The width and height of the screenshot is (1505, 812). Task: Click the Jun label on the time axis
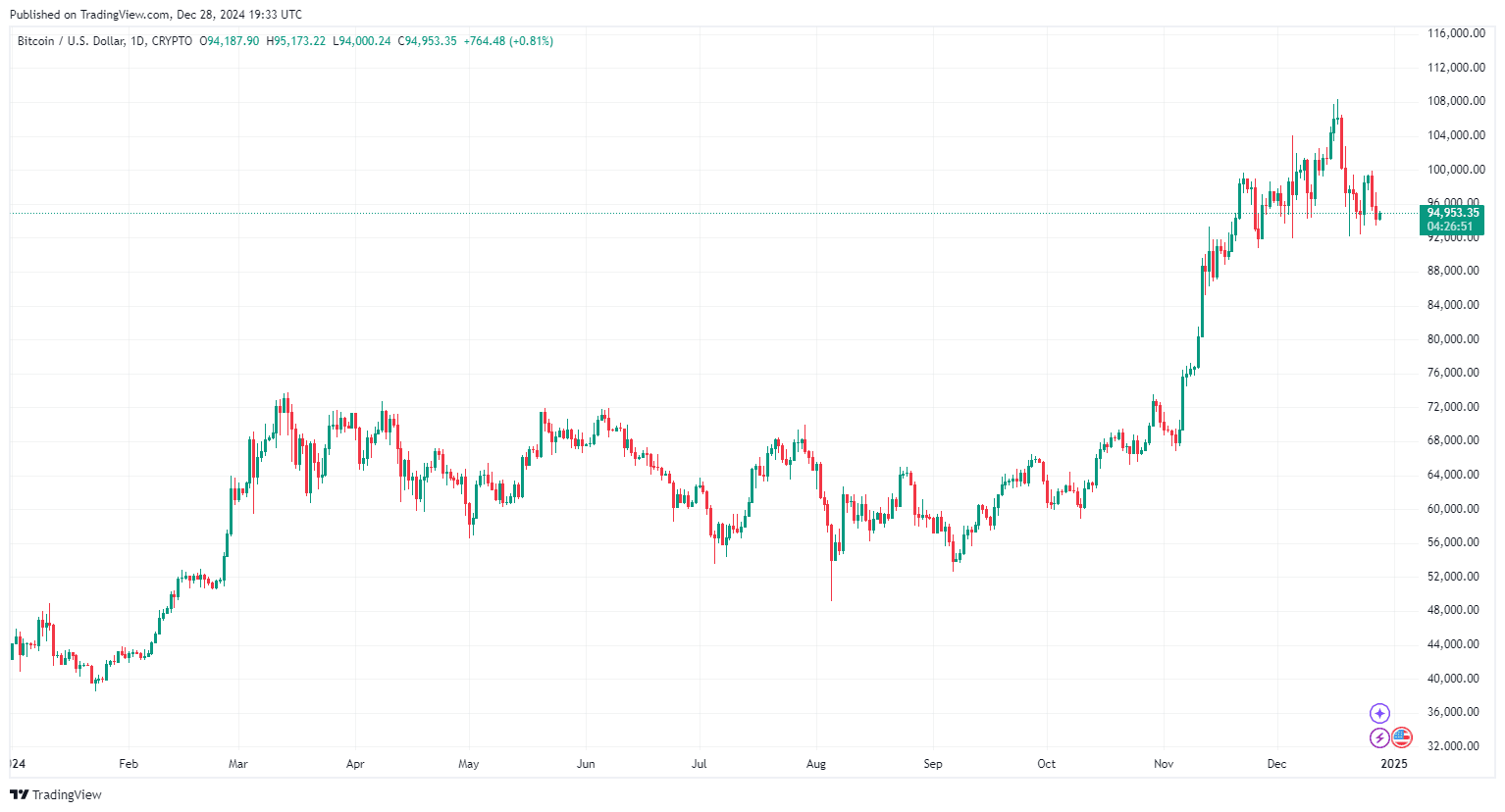[586, 764]
